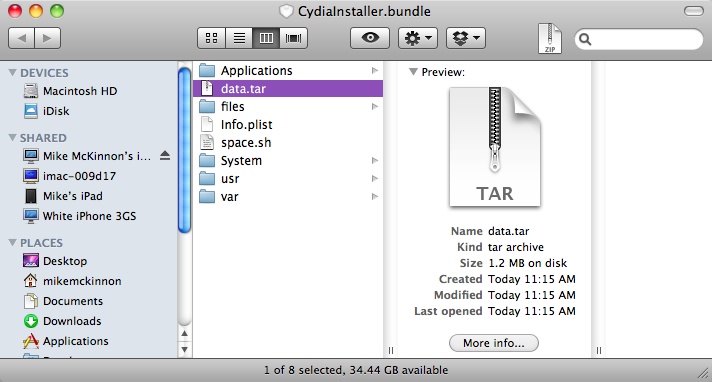Switch to list view

click(x=239, y=38)
